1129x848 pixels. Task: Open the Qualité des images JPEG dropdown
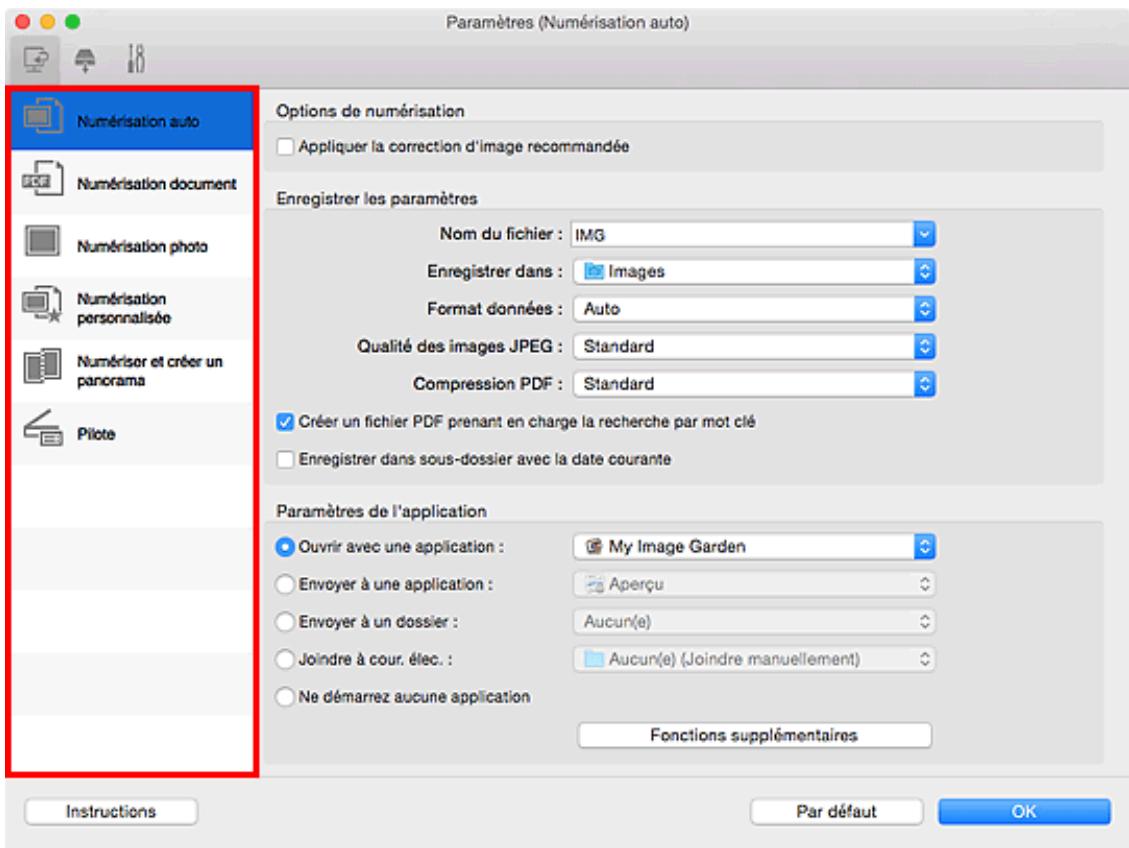pos(754,346)
